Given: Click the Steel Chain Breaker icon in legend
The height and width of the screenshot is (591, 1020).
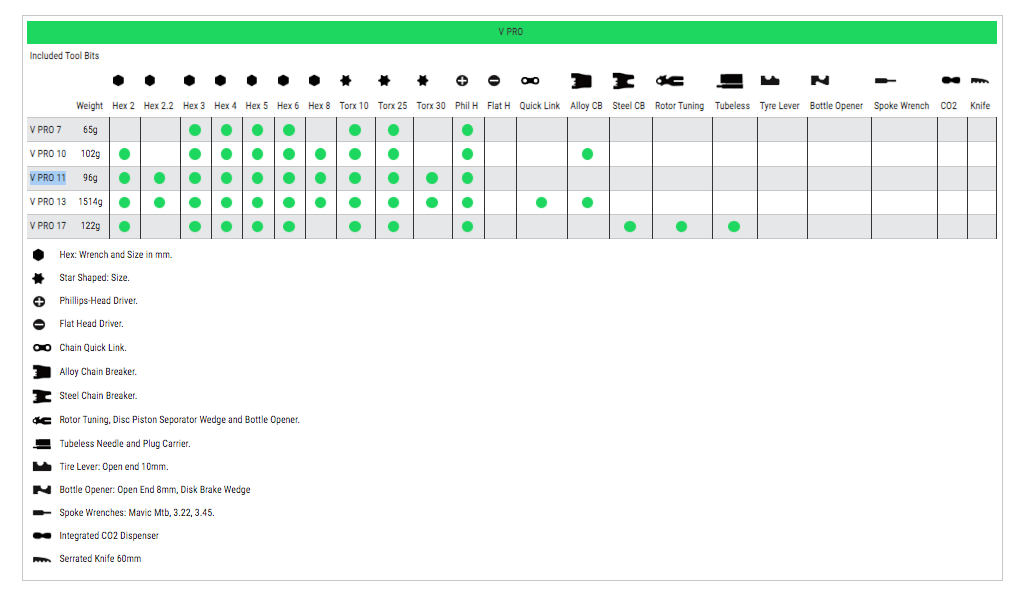Looking at the screenshot, I should pos(41,396).
